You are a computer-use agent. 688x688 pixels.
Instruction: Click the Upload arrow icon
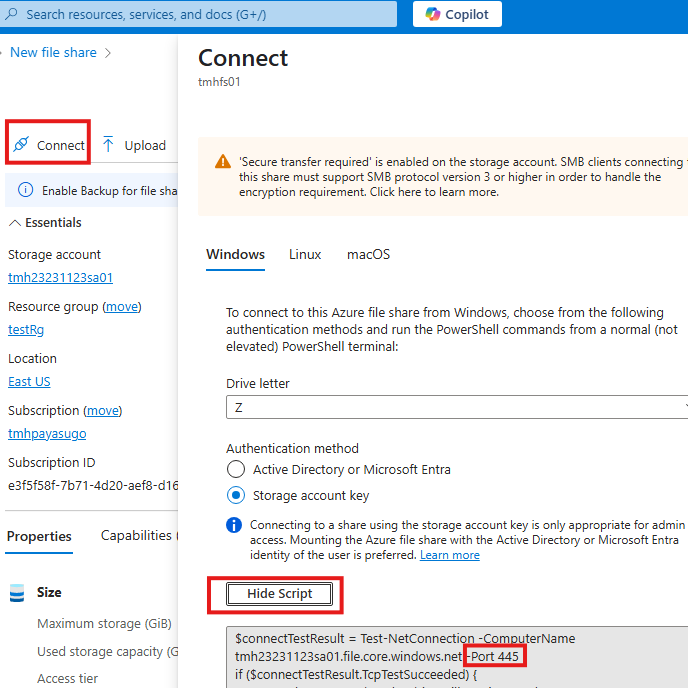108,144
